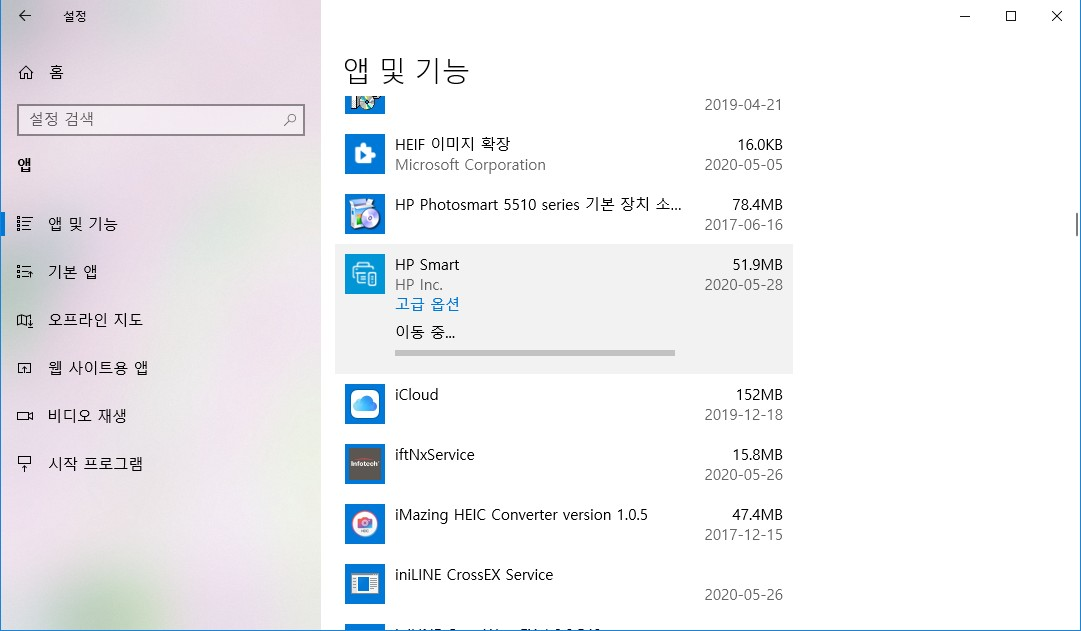Click the 오프라인 지도 map icon
The width and height of the screenshot is (1081, 631).
pyautogui.click(x=25, y=320)
